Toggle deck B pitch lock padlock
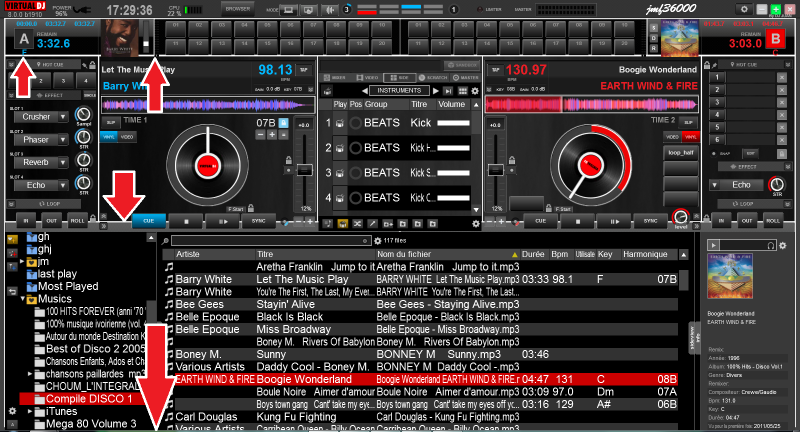Screen dimensions: 800x432 512,160
